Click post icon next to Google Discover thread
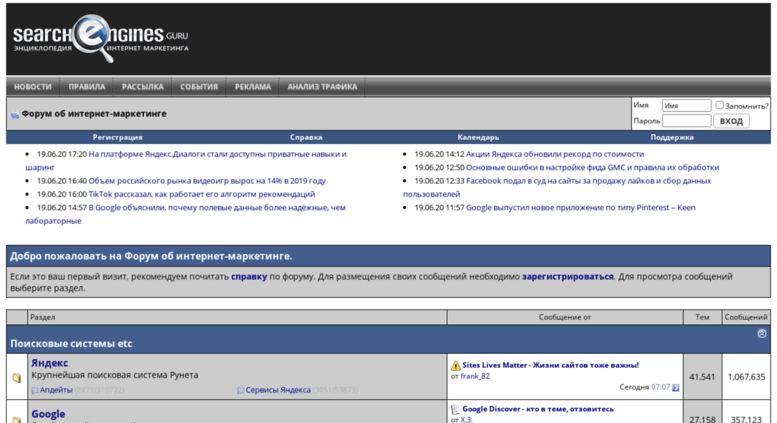This screenshot has width=777, height=423. 455,410
